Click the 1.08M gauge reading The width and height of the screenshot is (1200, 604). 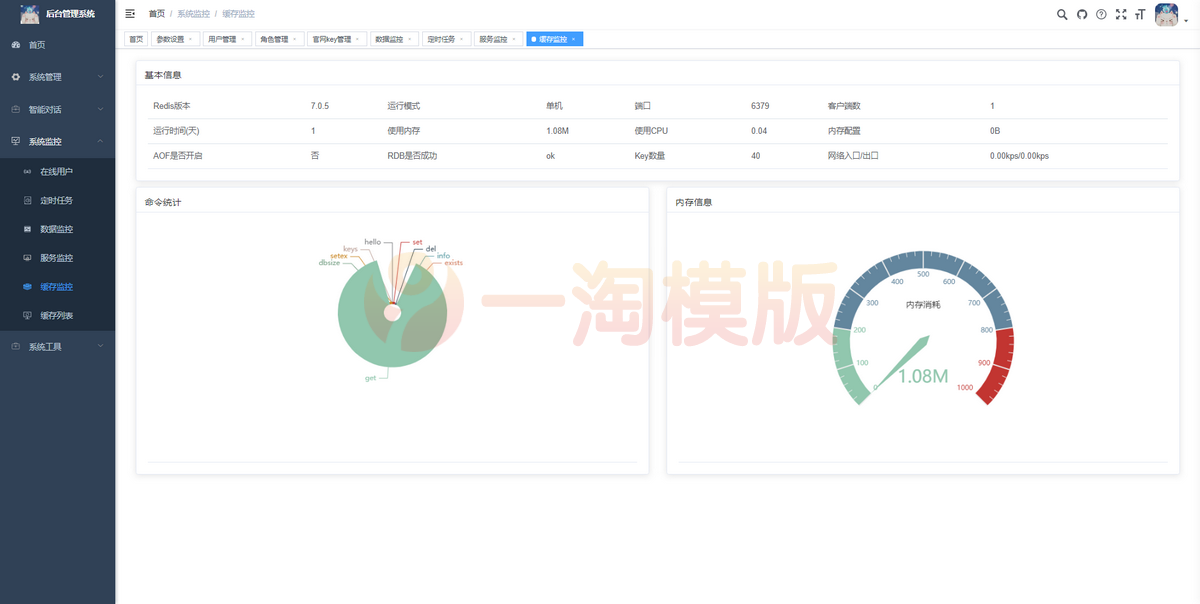tap(923, 377)
